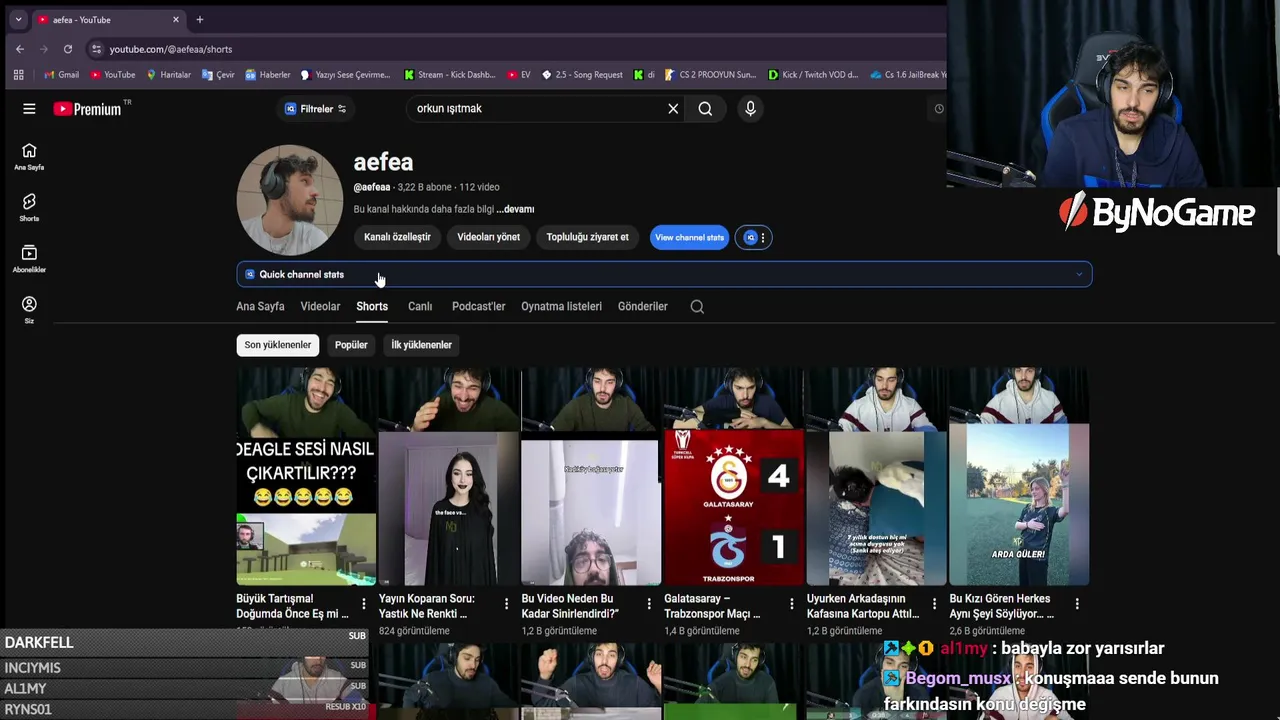Open options menu for 'Bu Video Neden Bu' short

click(x=649, y=604)
